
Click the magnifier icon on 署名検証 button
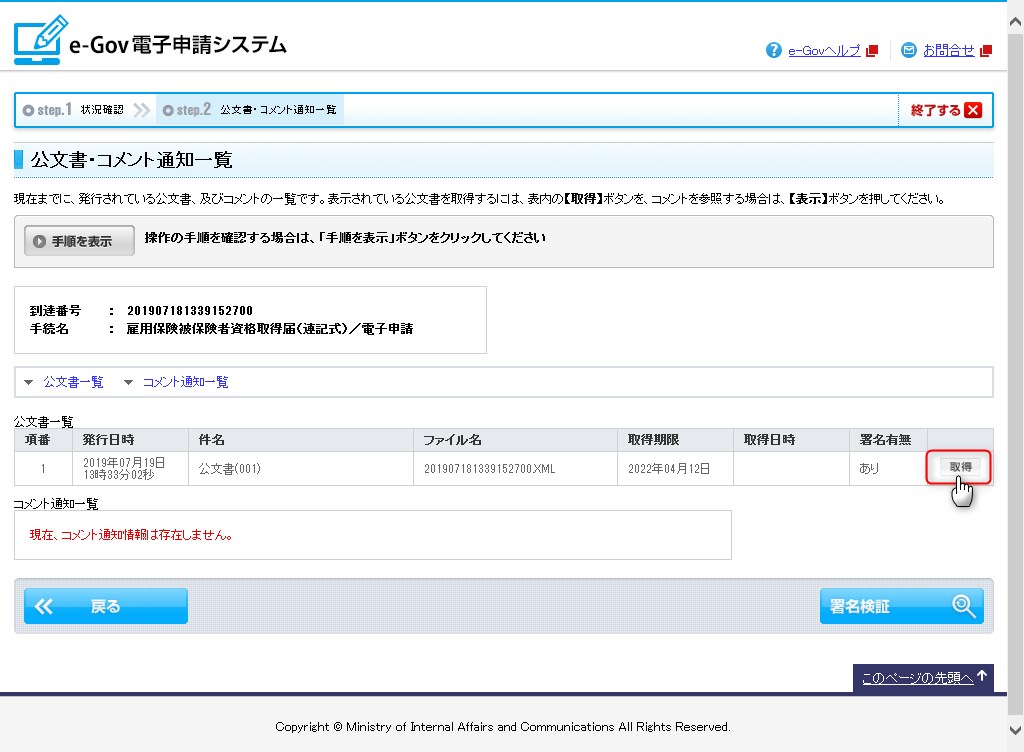(963, 606)
